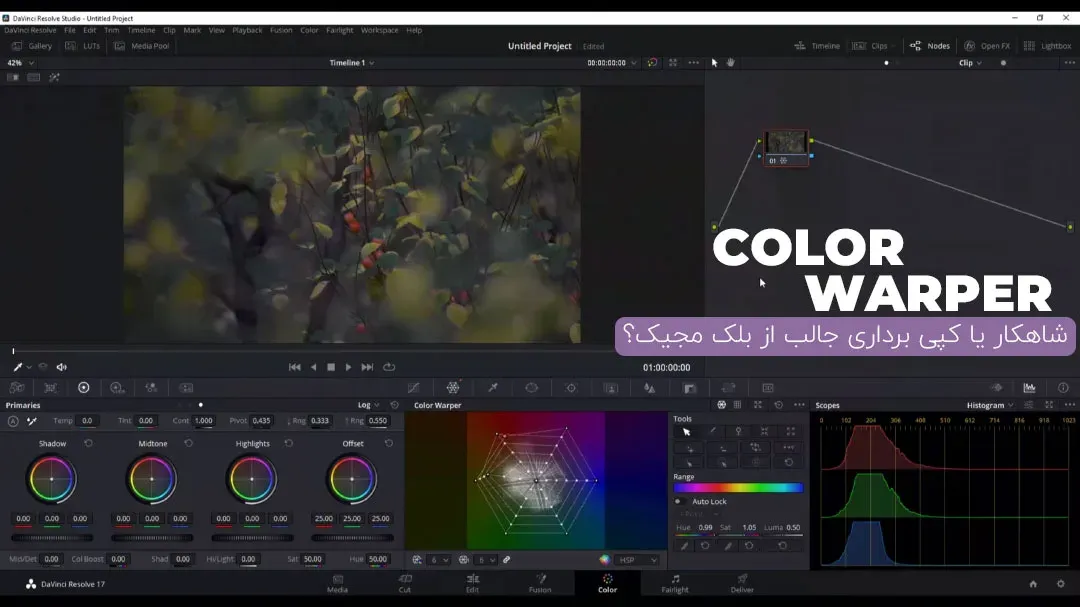Open the Qualifier eyedropper palette icon
The width and height of the screenshot is (1080, 607).
(493, 388)
